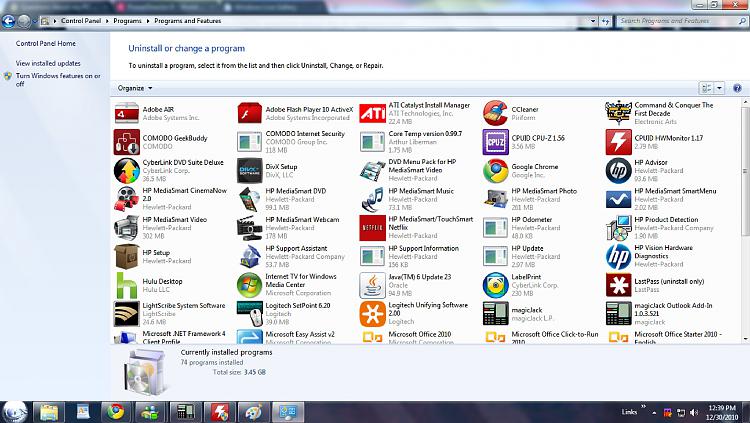Select the Logitech SetPoint 6.20 entry

(x=296, y=314)
